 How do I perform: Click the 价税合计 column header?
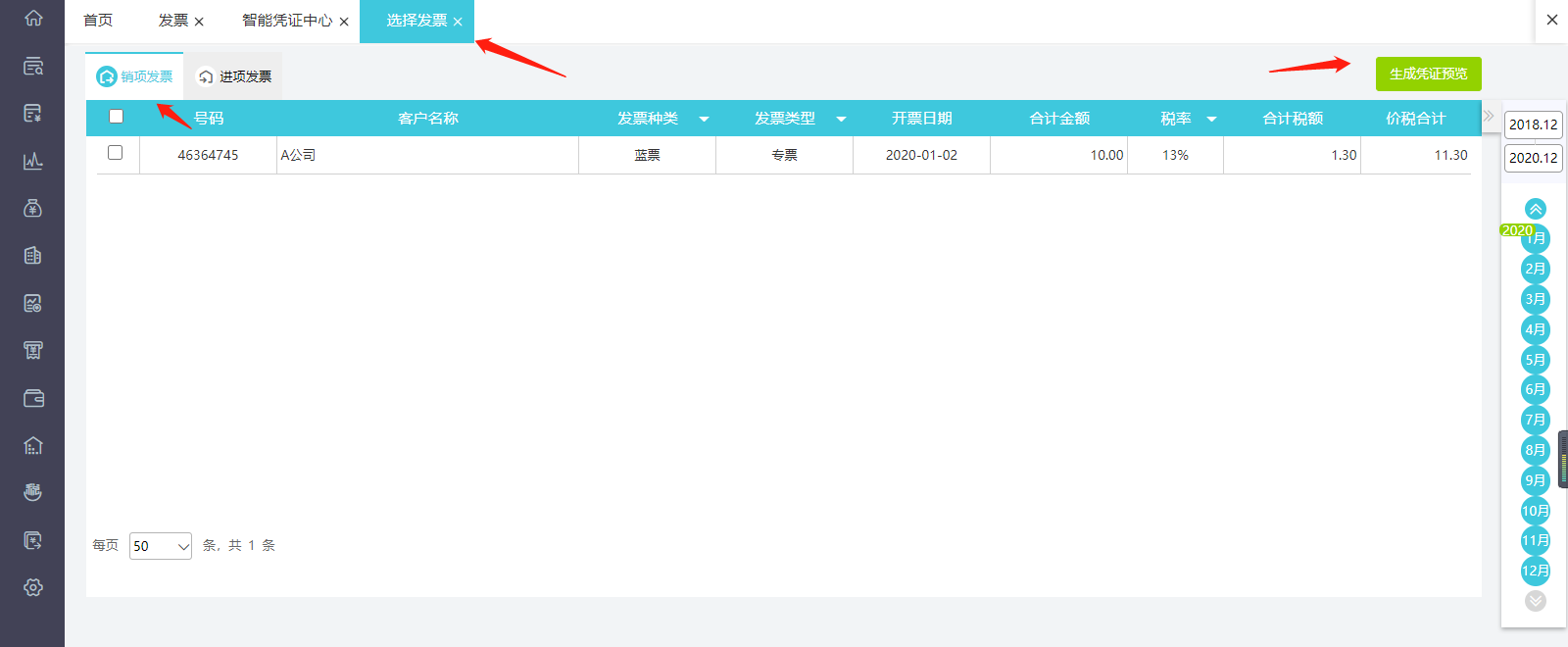coord(1416,118)
